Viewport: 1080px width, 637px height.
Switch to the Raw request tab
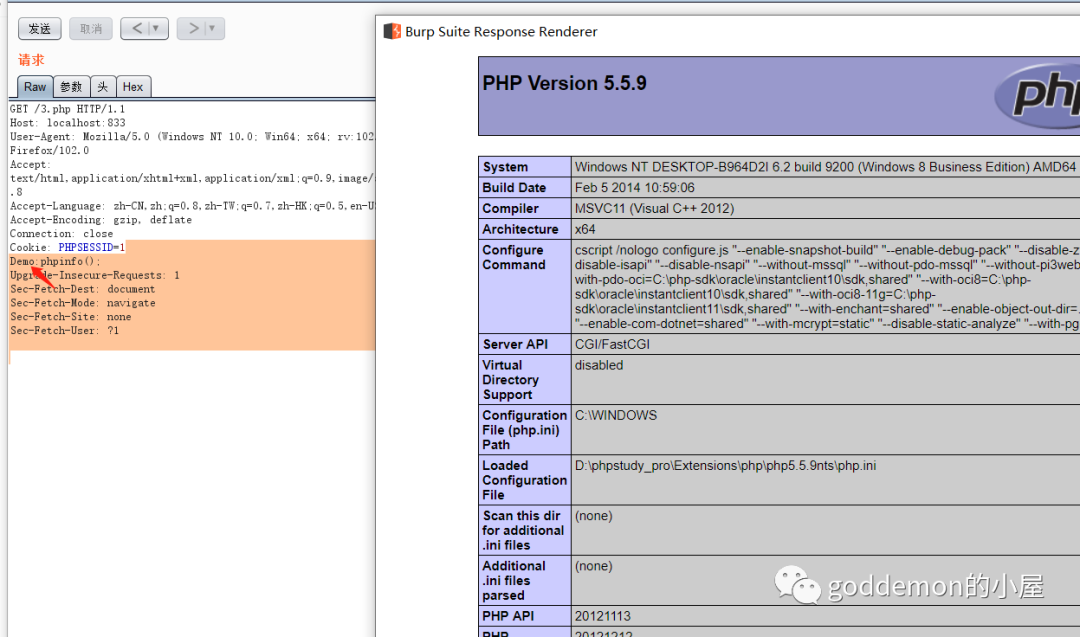(34, 87)
